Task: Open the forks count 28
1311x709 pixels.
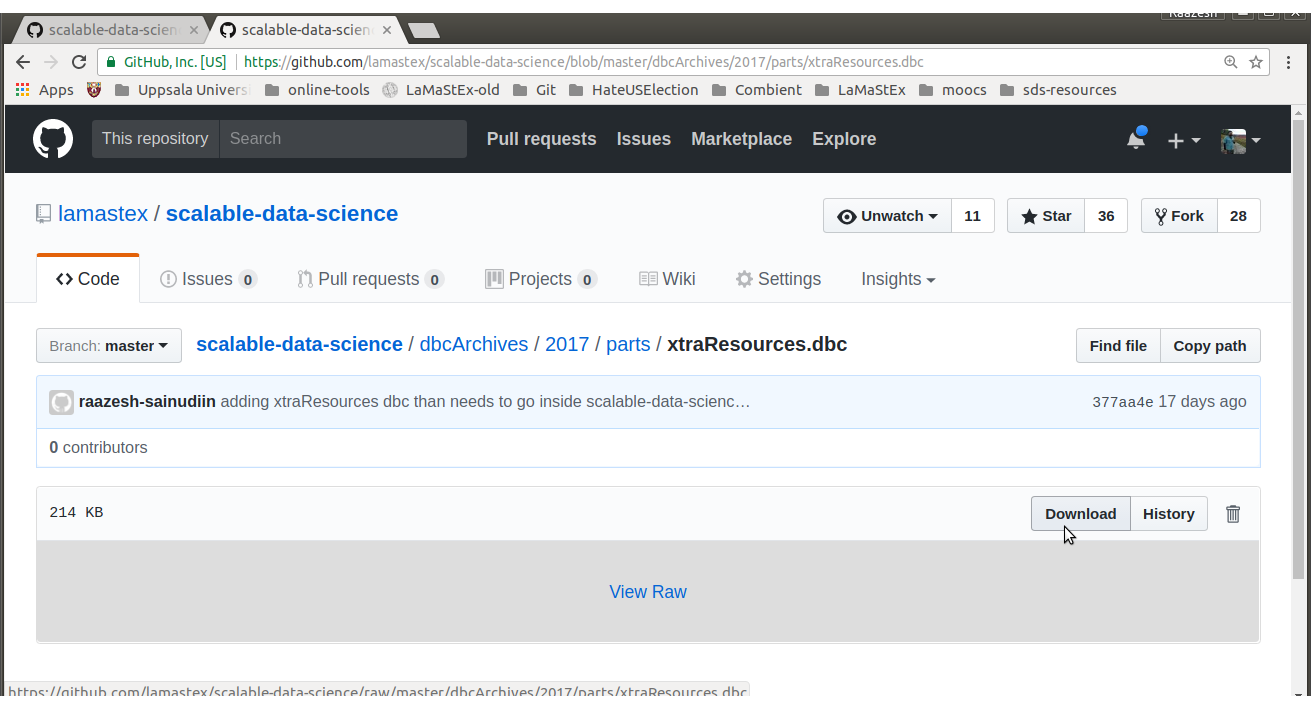Action: click(x=1238, y=216)
